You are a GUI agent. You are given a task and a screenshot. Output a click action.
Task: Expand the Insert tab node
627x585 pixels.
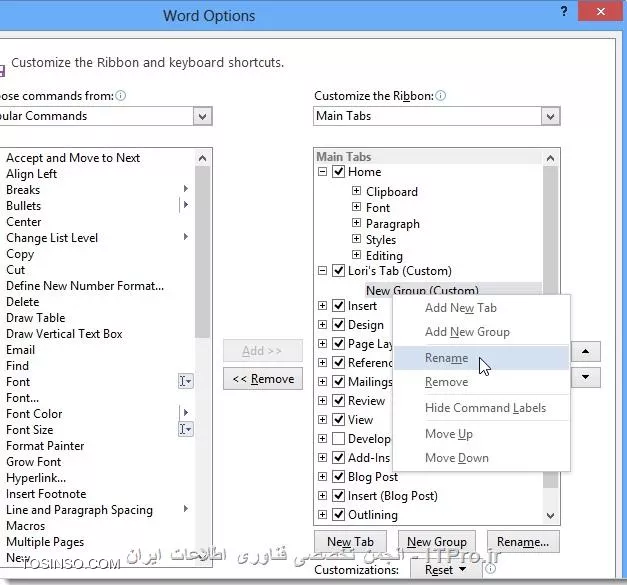[322, 305]
